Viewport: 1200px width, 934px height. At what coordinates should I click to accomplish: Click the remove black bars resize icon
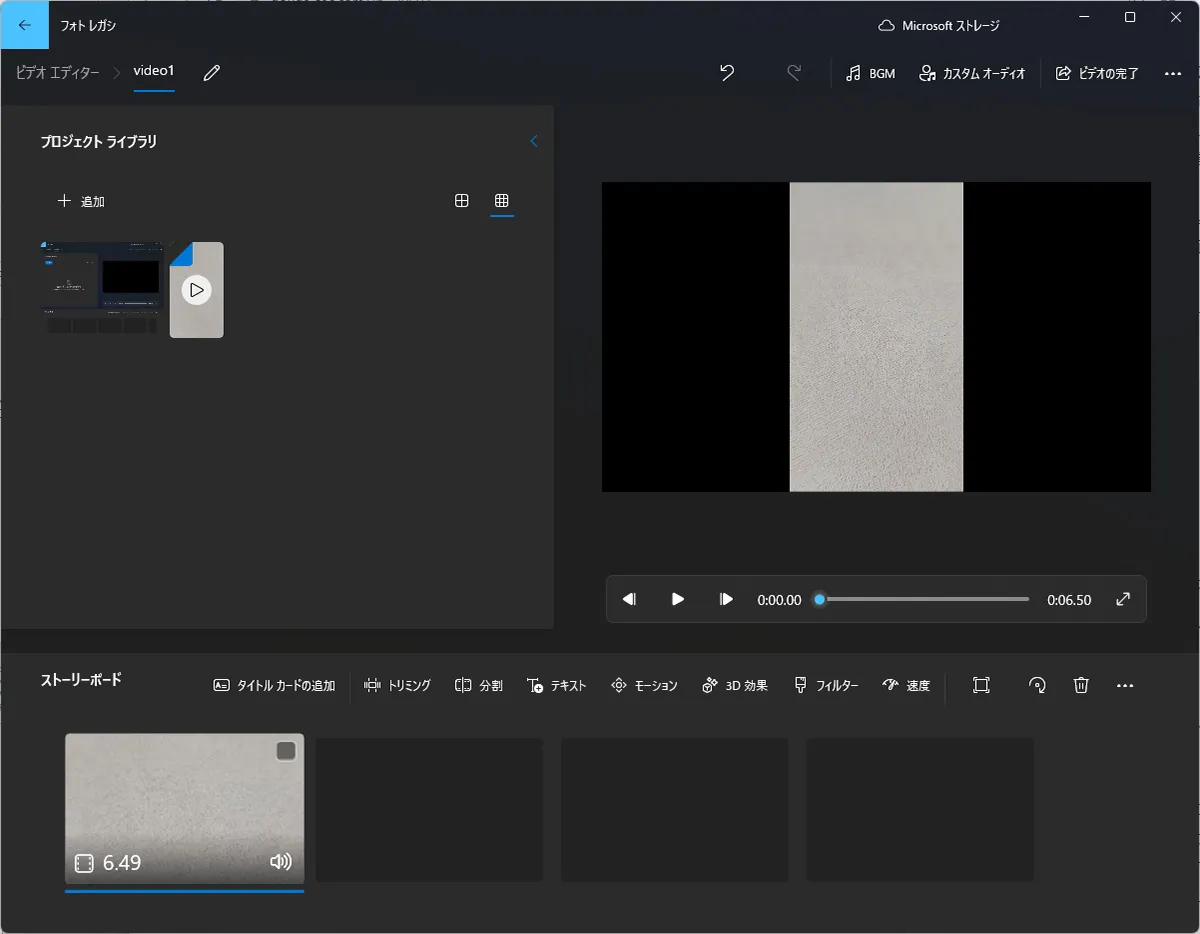(x=981, y=685)
